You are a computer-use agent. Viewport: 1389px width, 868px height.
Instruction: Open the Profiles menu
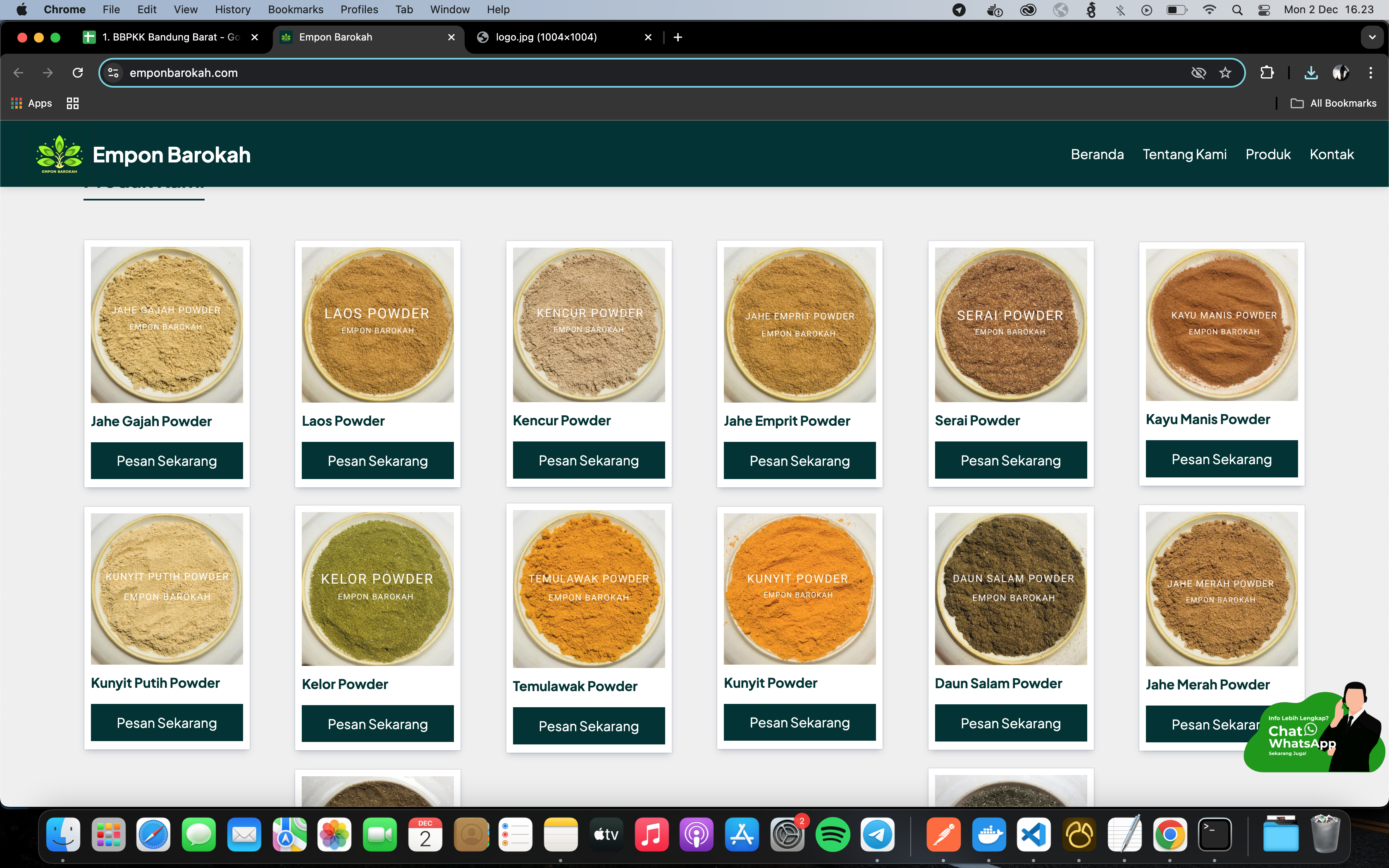[x=359, y=10]
